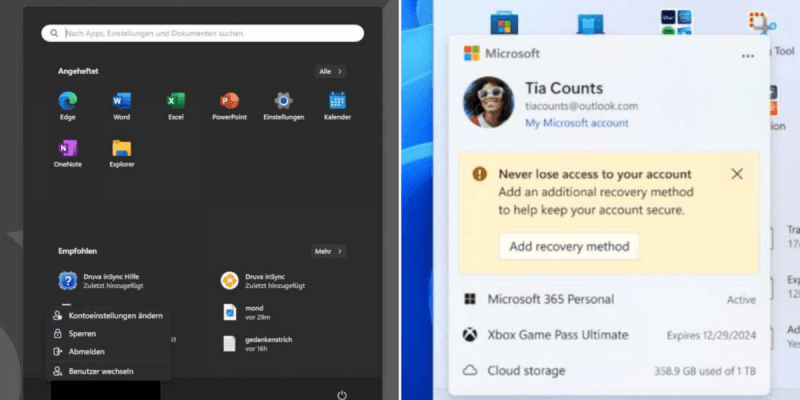Click the search magnifier icon

click(55, 34)
